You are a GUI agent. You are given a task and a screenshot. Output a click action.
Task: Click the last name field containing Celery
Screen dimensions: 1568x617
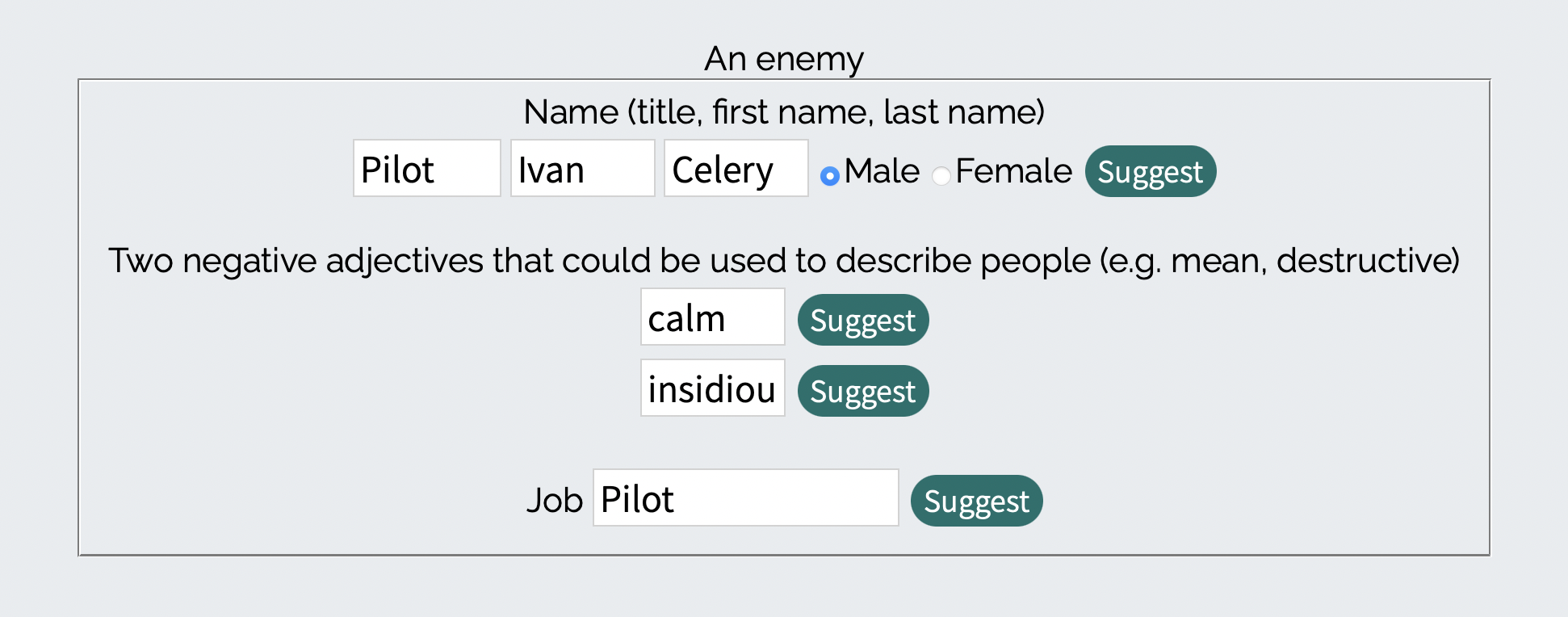pos(736,169)
